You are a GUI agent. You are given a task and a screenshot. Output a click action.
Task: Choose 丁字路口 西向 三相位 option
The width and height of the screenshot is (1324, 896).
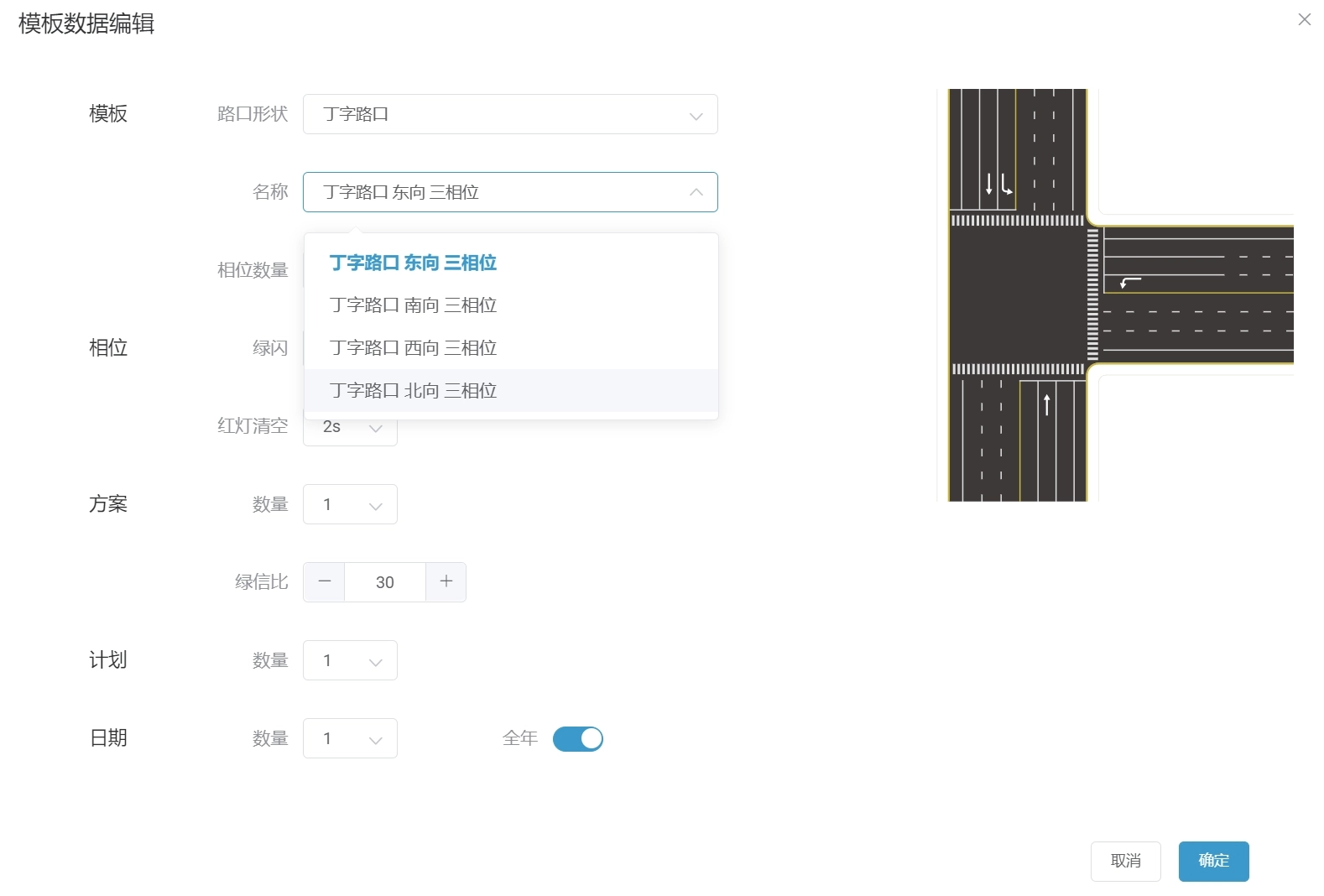pyautogui.click(x=413, y=348)
